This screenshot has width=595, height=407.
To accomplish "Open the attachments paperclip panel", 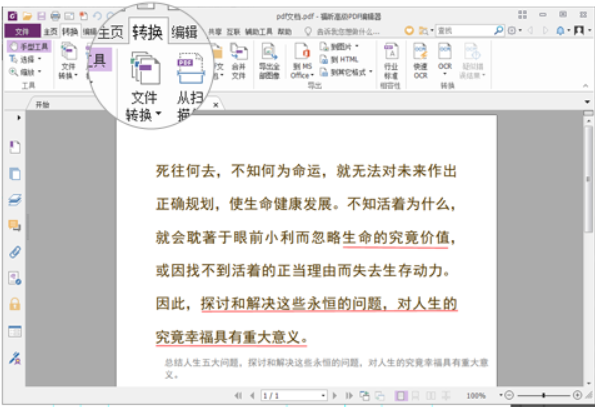I will pos(15,252).
